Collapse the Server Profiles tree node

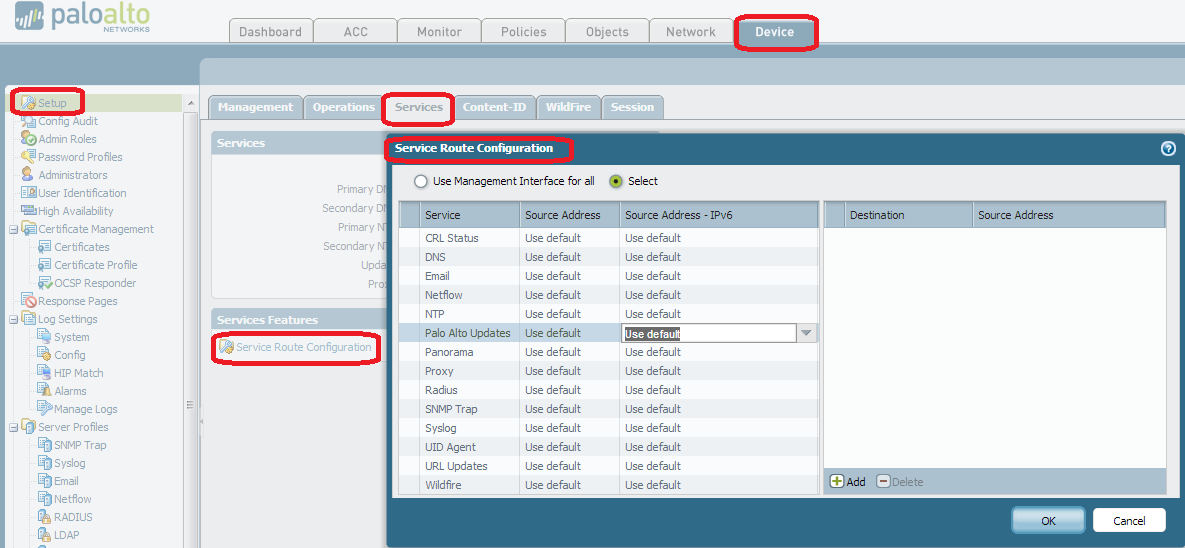tap(13, 427)
